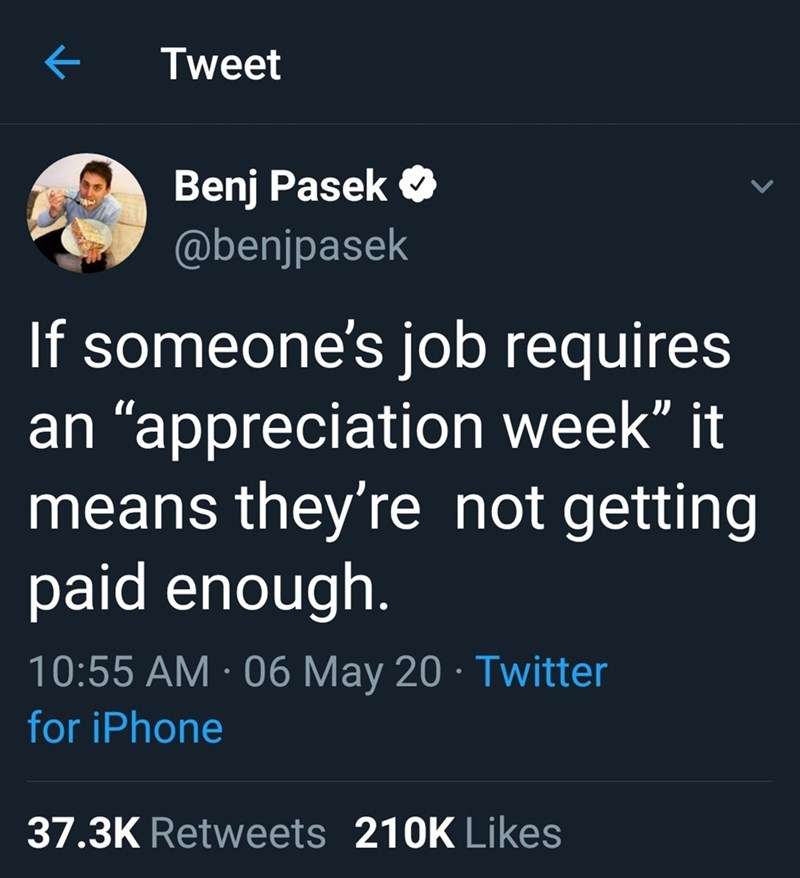Image resolution: width=800 pixels, height=878 pixels.
Task: Click the words "paid enough."
Action: pyautogui.click(x=205, y=591)
